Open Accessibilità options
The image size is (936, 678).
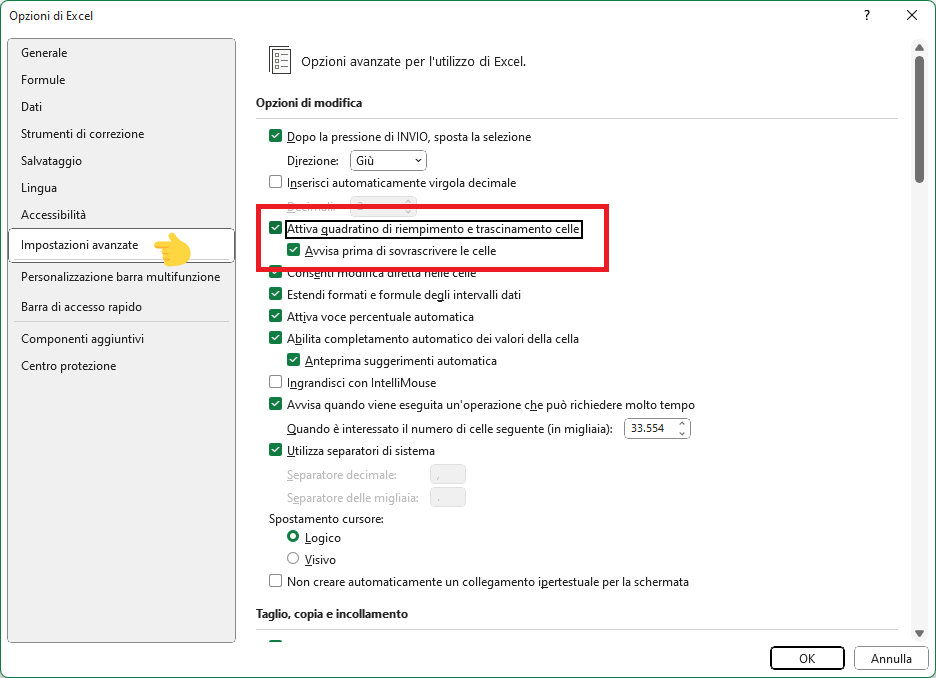pyautogui.click(x=53, y=214)
